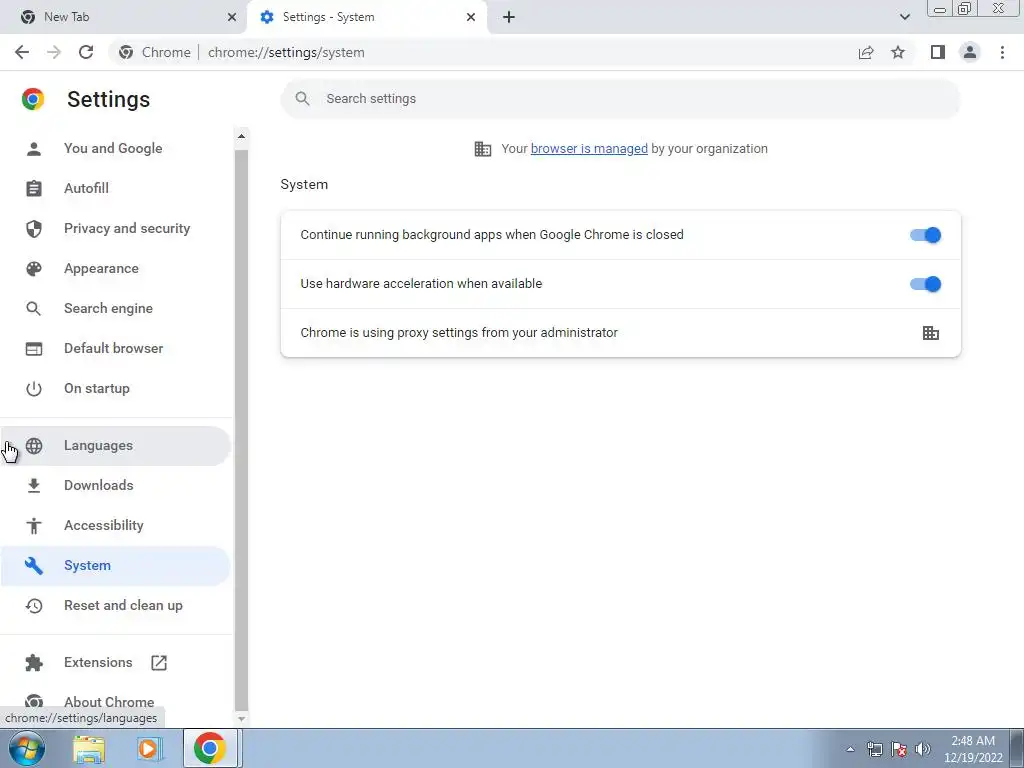Open the profile avatar button
Image resolution: width=1024 pixels, height=768 pixels.
[970, 52]
